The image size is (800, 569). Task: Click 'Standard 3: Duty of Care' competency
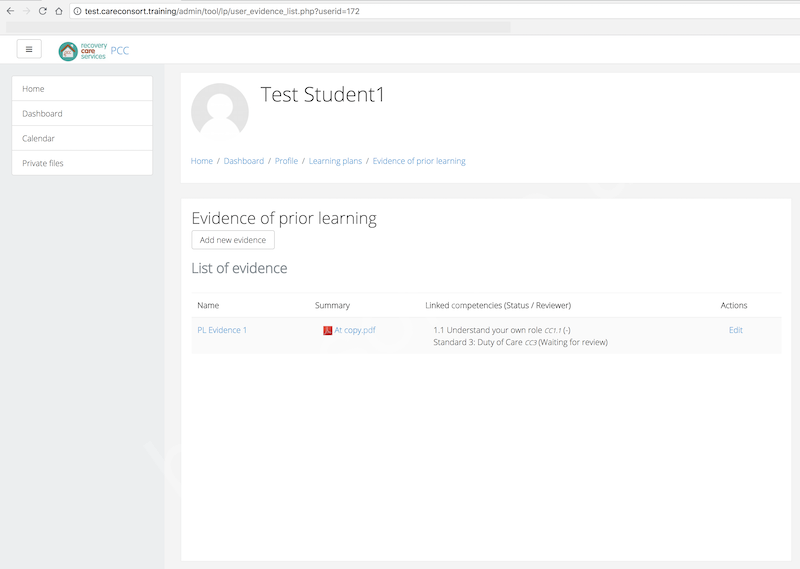point(478,342)
